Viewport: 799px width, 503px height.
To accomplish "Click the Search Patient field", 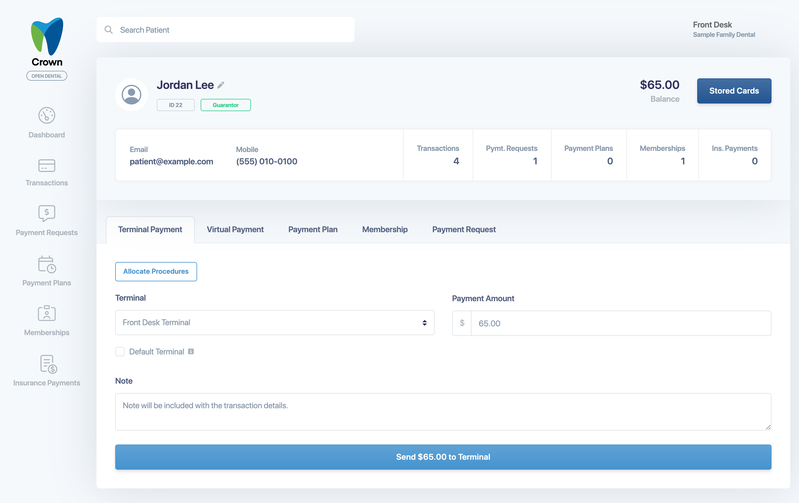I will click(225, 30).
